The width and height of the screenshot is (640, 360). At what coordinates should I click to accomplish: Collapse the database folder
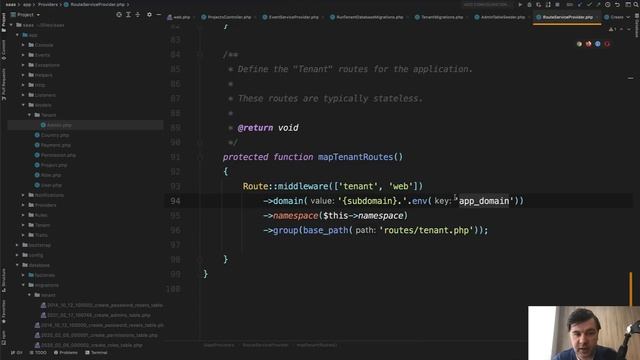17,265
